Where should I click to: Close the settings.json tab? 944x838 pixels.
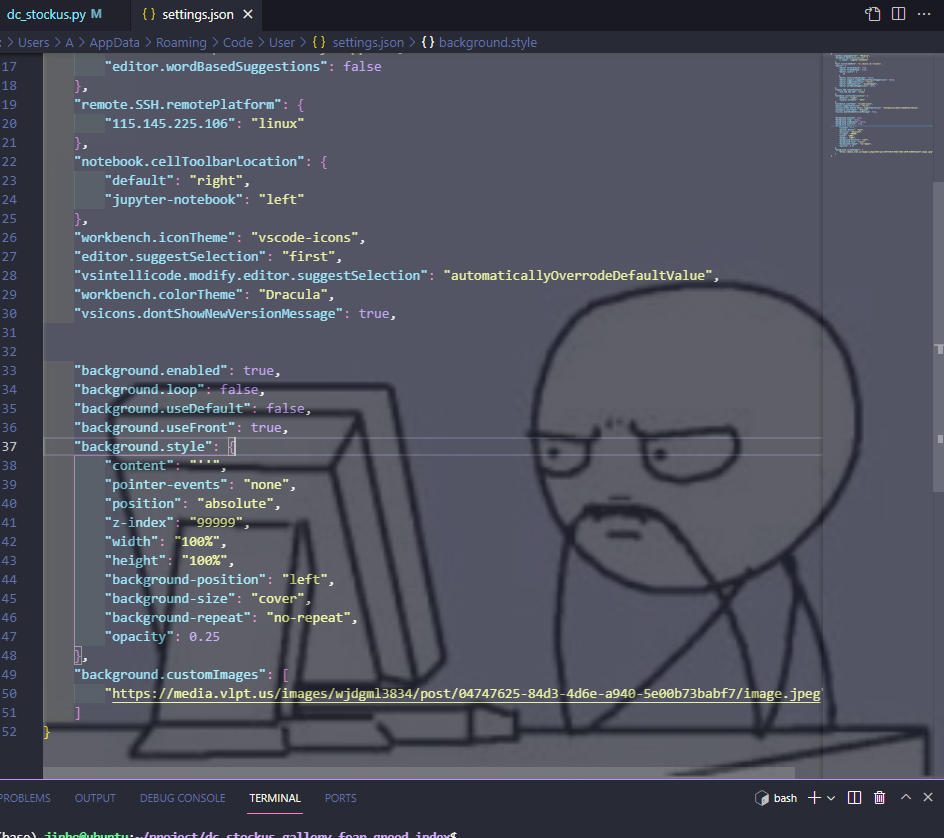click(247, 14)
